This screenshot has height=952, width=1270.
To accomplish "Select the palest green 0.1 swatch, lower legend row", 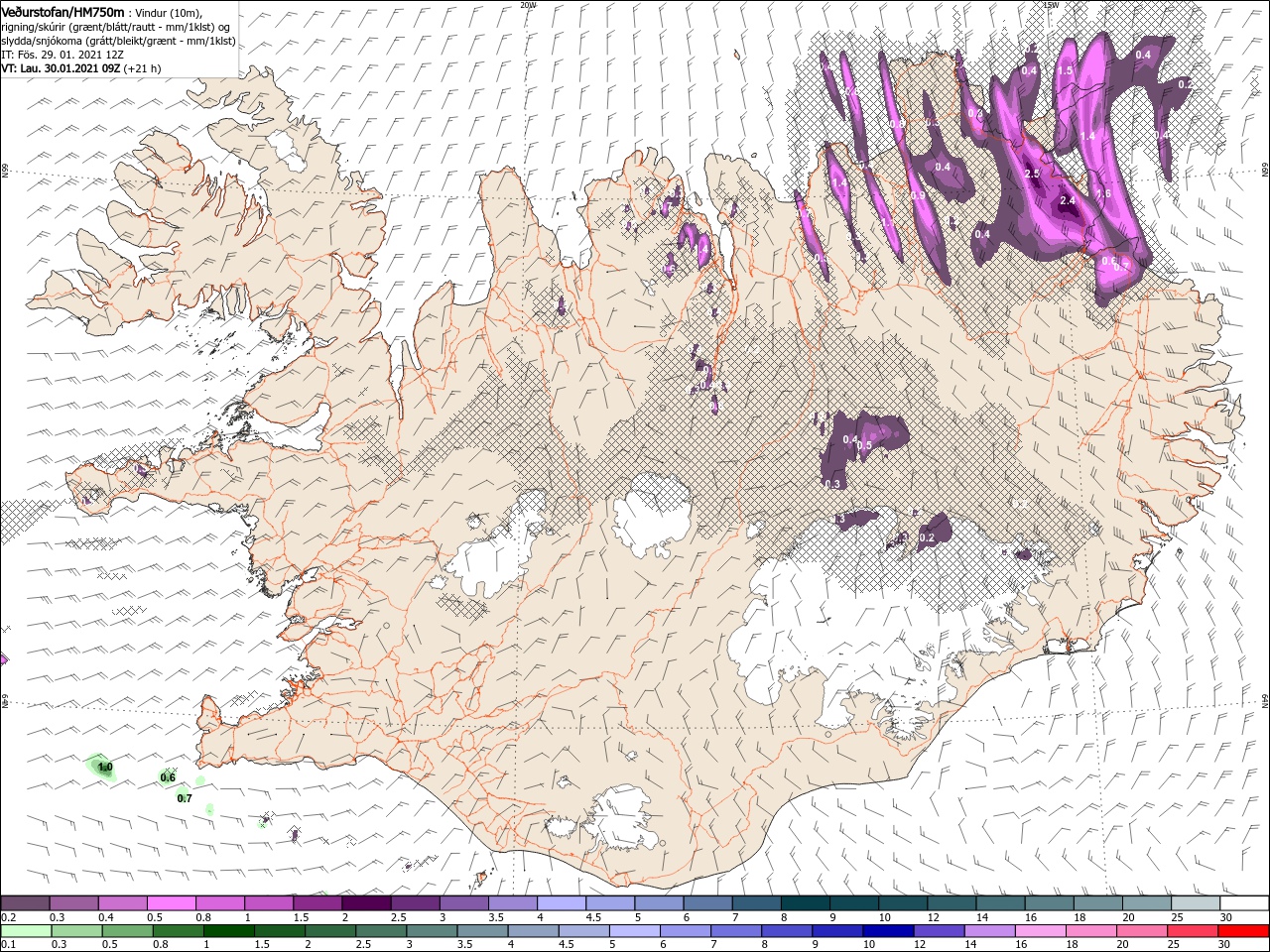I will pos(26,931).
